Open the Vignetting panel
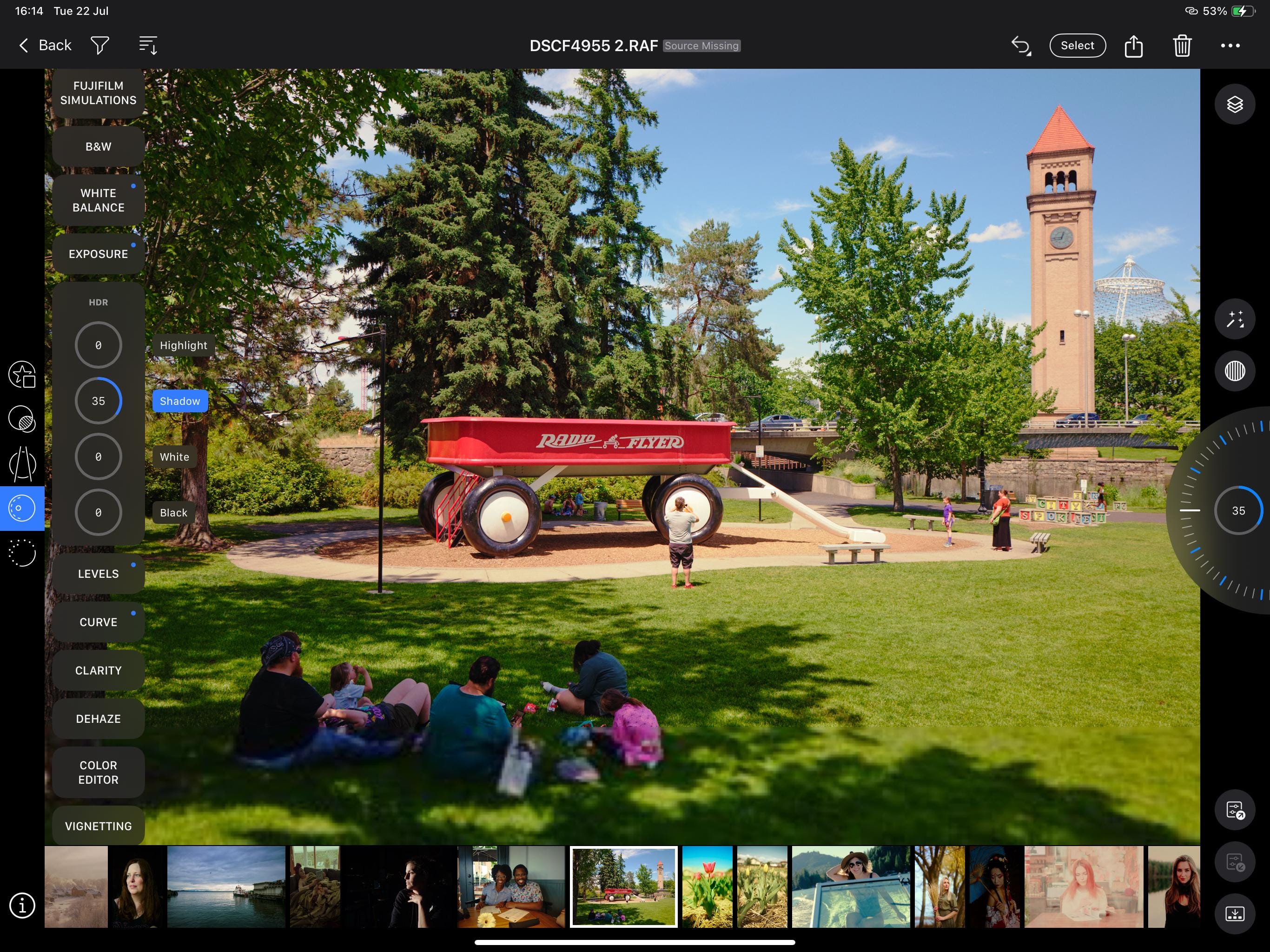Screen dimensions: 1270x952 [x=98, y=826]
